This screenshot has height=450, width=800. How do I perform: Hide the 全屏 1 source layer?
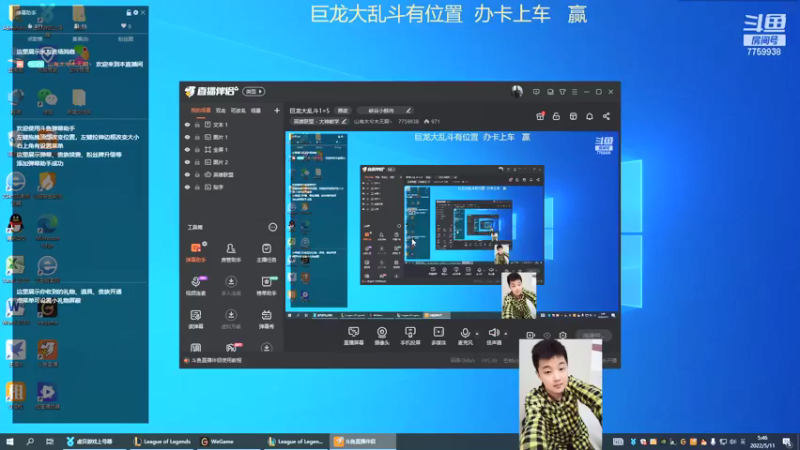pos(187,149)
